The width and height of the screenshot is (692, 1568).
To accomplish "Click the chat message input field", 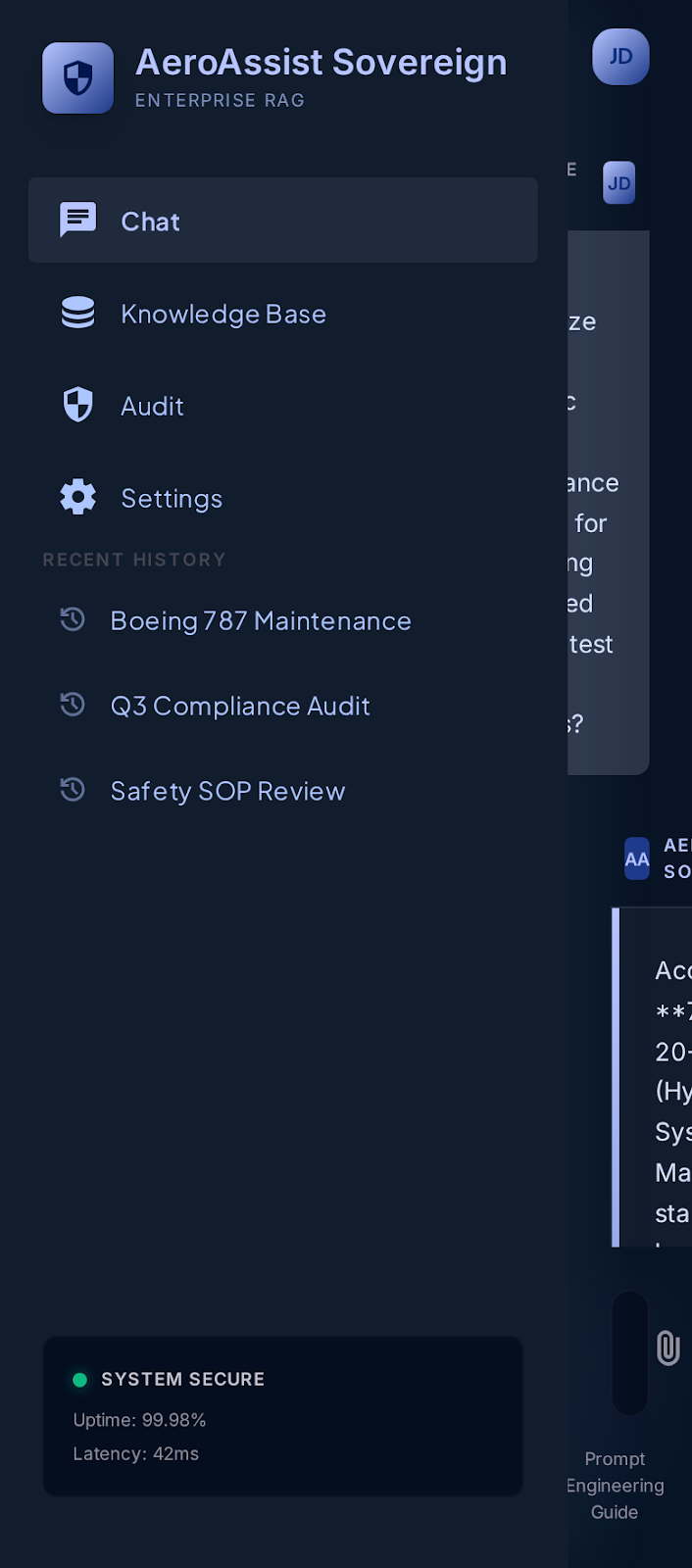I will pos(630,1352).
